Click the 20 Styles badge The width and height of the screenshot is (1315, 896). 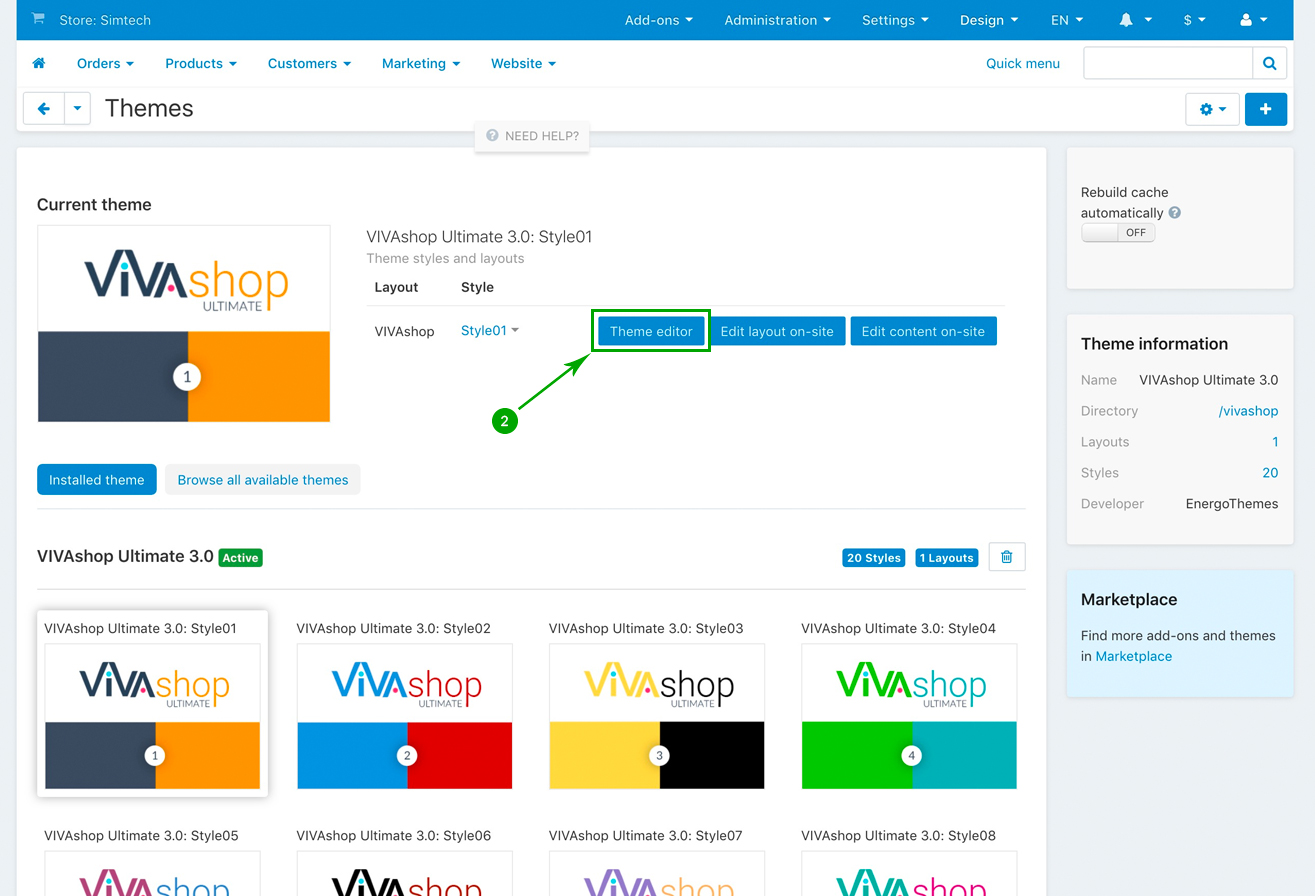[874, 558]
